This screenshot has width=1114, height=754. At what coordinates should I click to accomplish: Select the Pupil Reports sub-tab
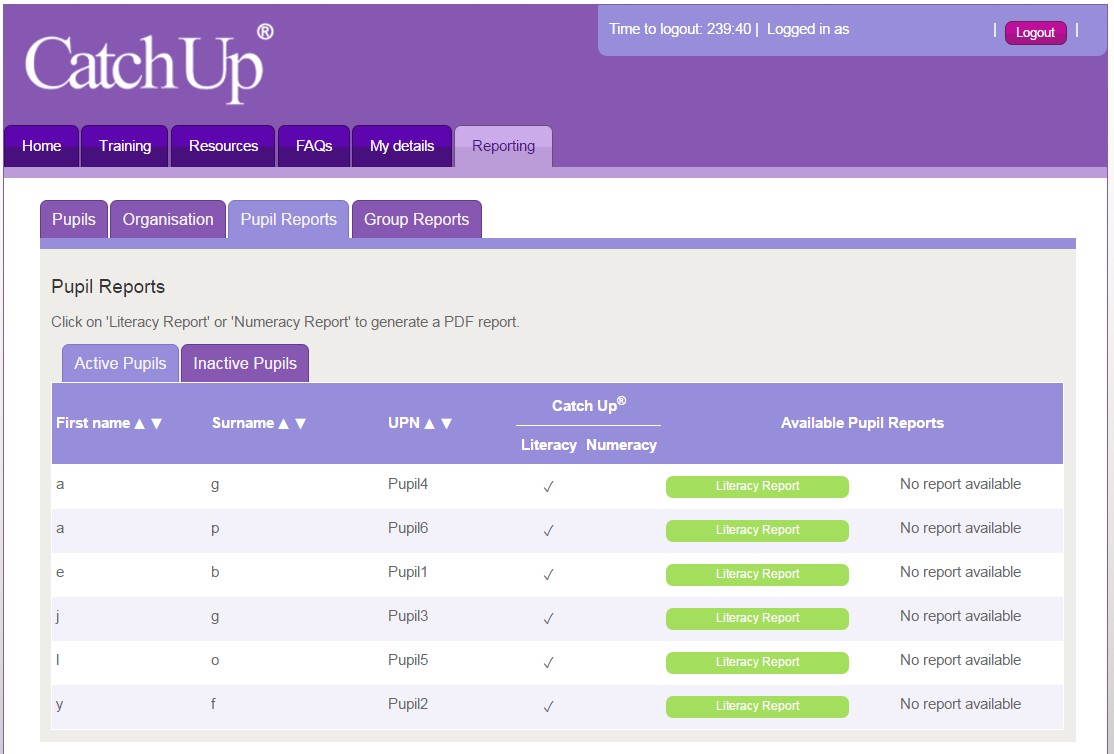288,220
